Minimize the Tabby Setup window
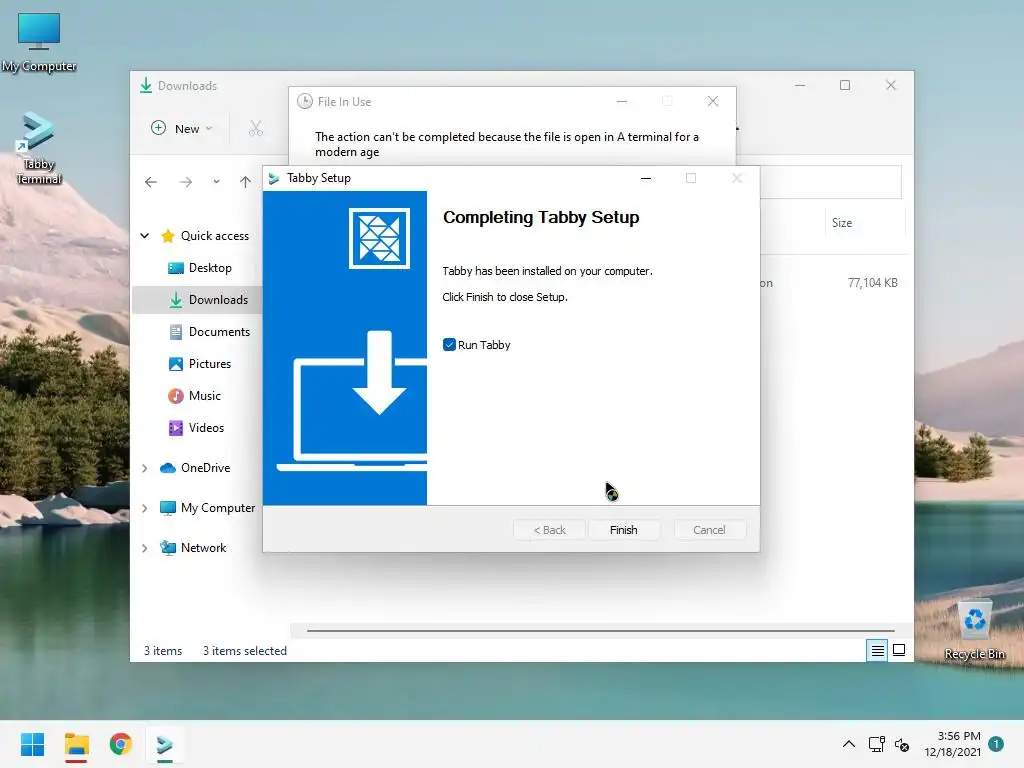 tap(646, 178)
